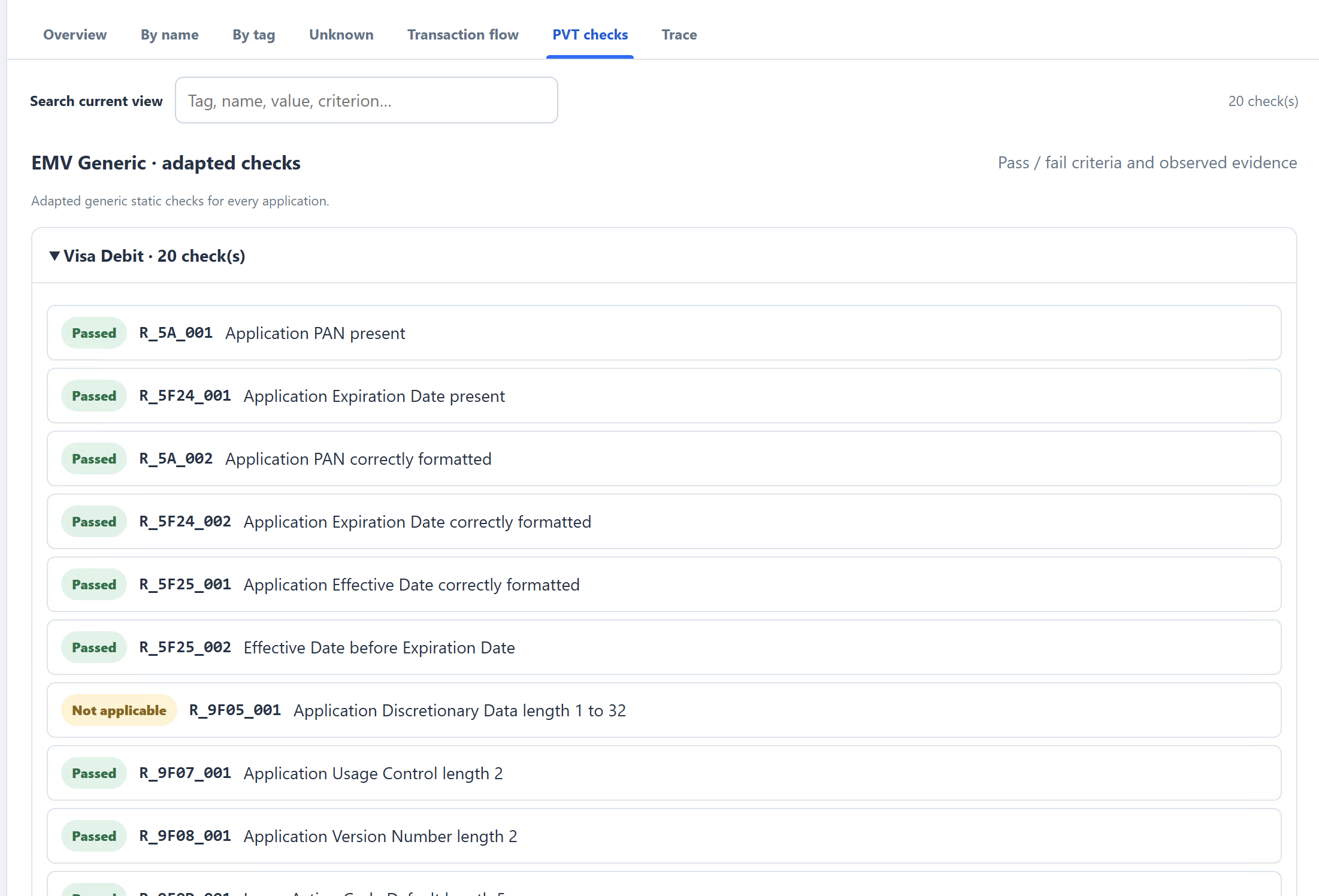This screenshot has height=896, width=1319.
Task: Click the Passed badge on R_5F25_002
Action: (94, 647)
